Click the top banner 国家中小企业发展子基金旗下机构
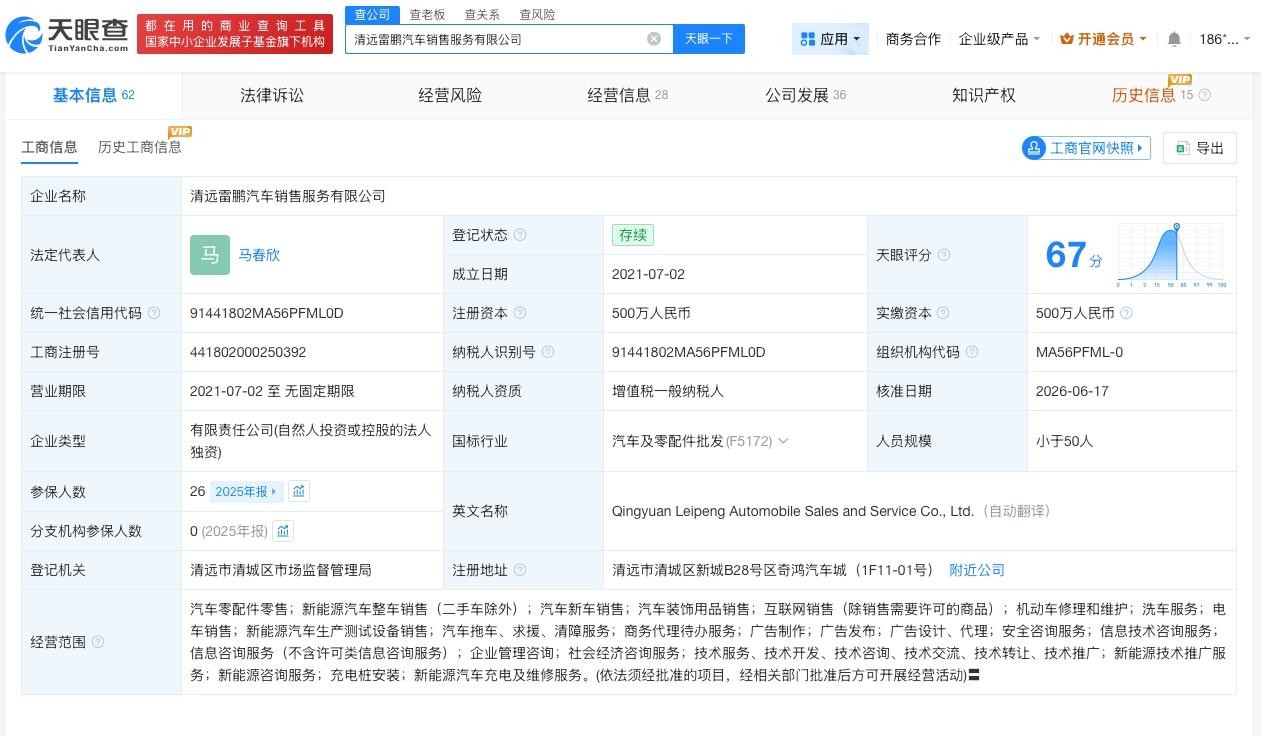 coord(235,42)
